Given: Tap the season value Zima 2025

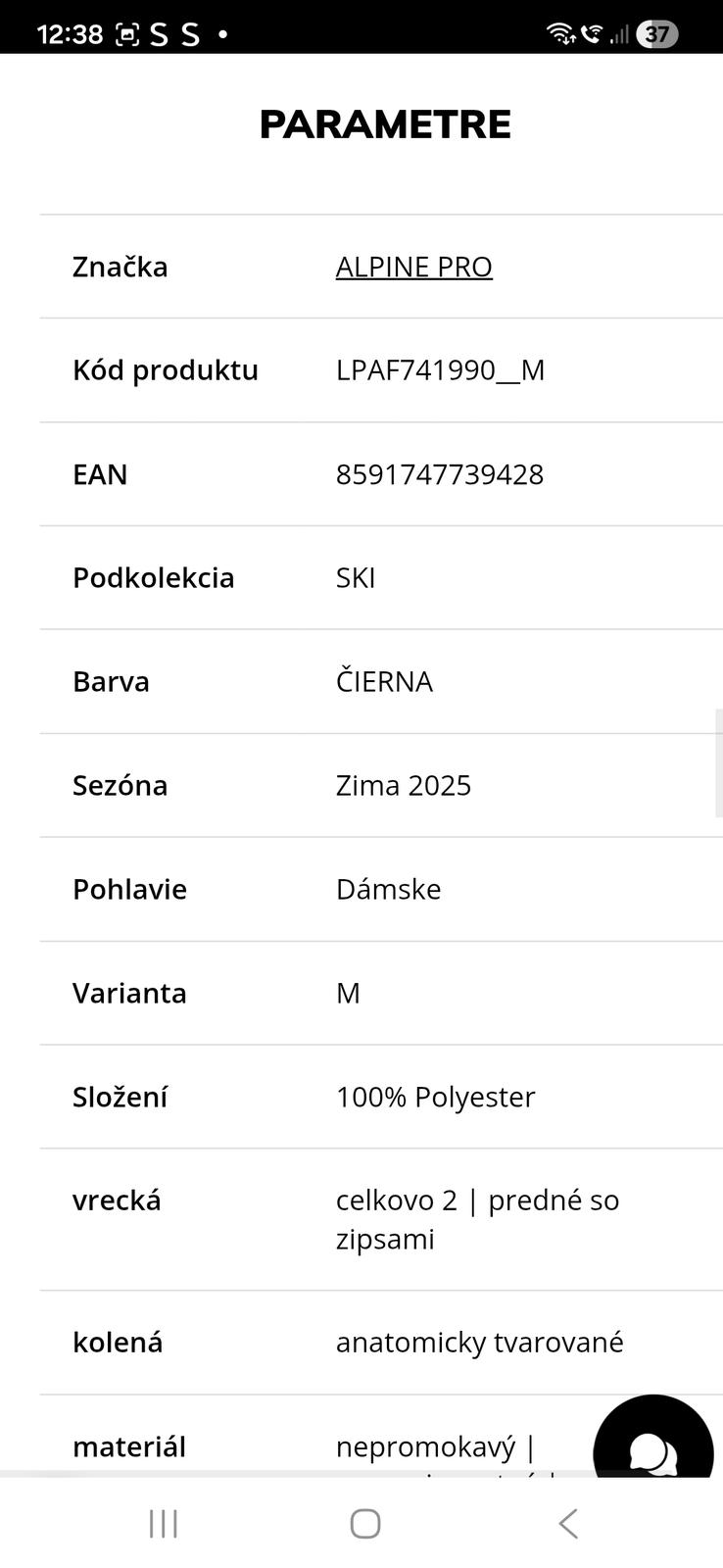Looking at the screenshot, I should tap(403, 786).
